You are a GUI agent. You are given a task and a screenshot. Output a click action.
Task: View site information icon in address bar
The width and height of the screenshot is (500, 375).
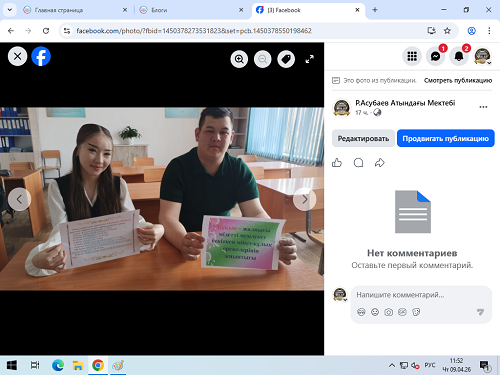[x=67, y=31]
